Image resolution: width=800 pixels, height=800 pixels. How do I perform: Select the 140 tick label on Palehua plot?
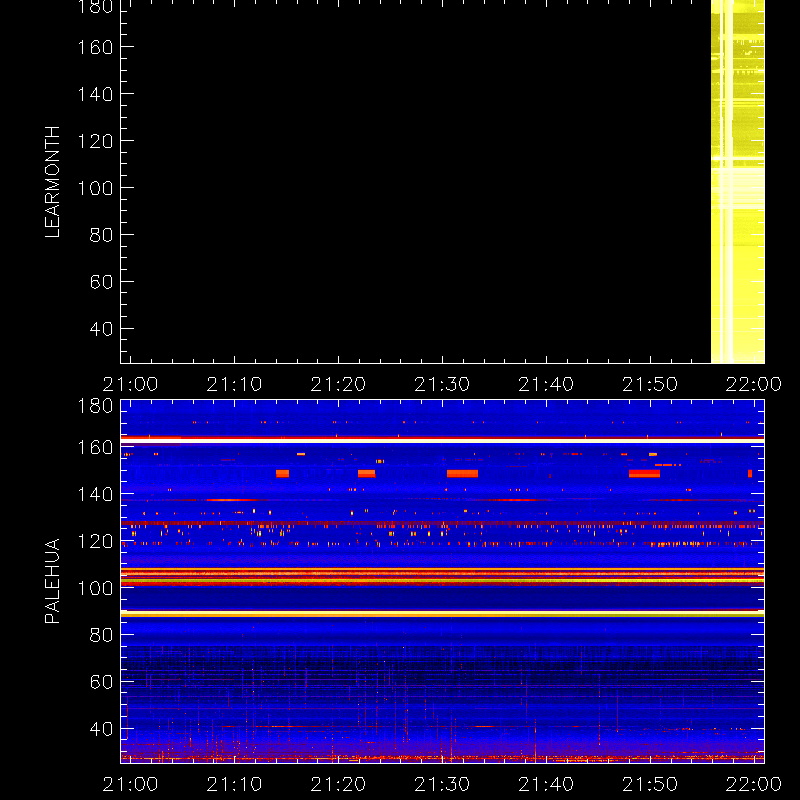tap(95, 494)
